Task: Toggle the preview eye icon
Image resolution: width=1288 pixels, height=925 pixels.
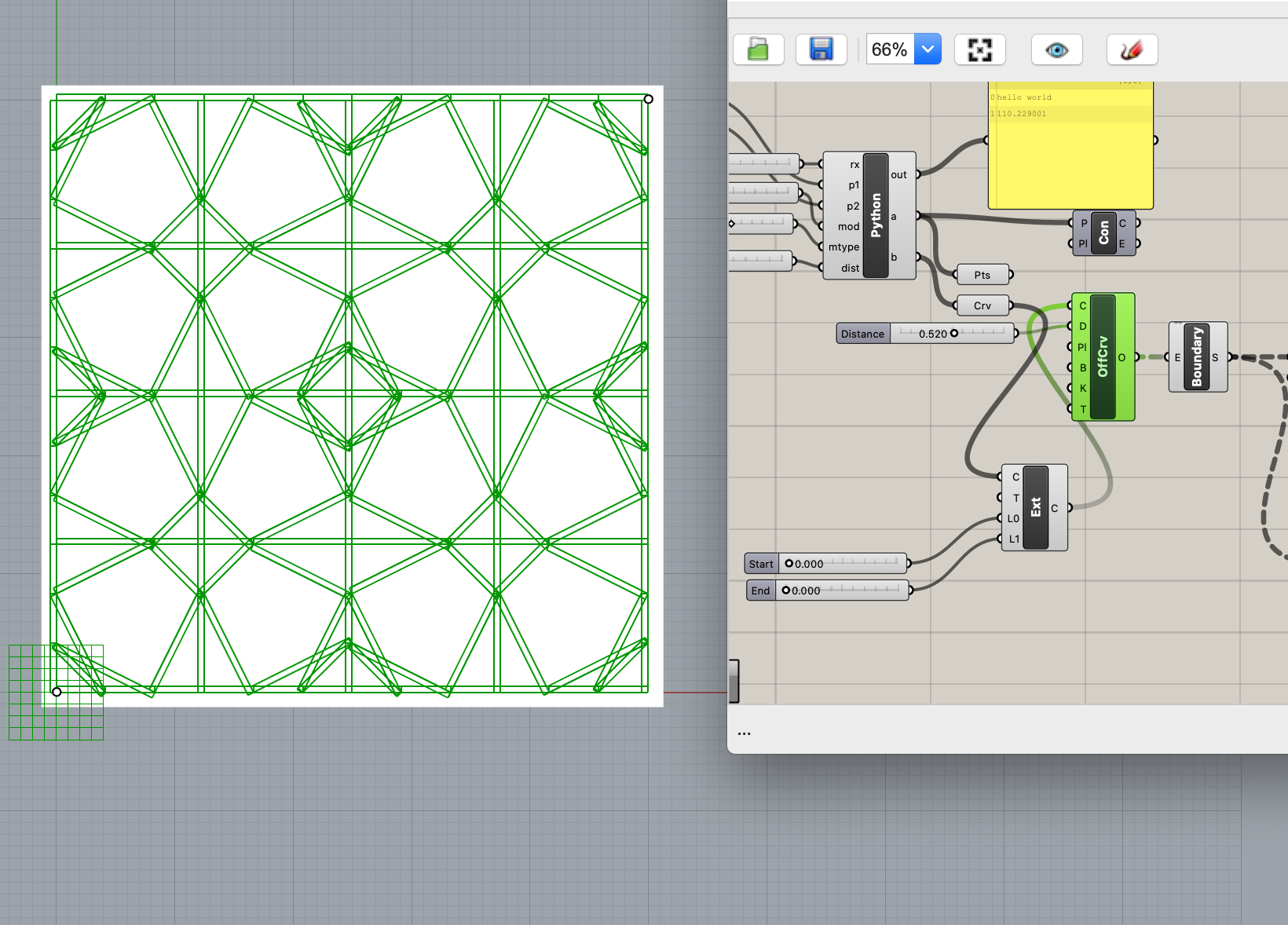Action: pyautogui.click(x=1056, y=49)
